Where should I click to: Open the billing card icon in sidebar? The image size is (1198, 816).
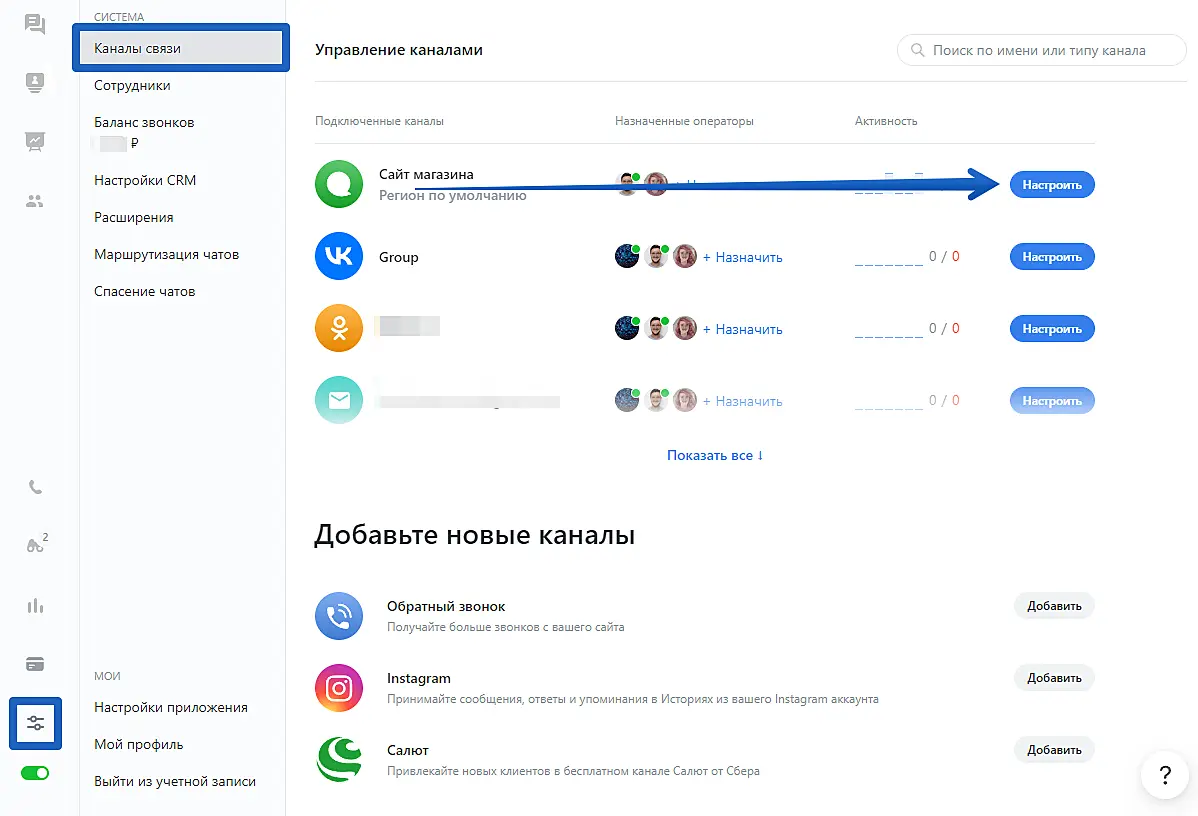click(35, 664)
